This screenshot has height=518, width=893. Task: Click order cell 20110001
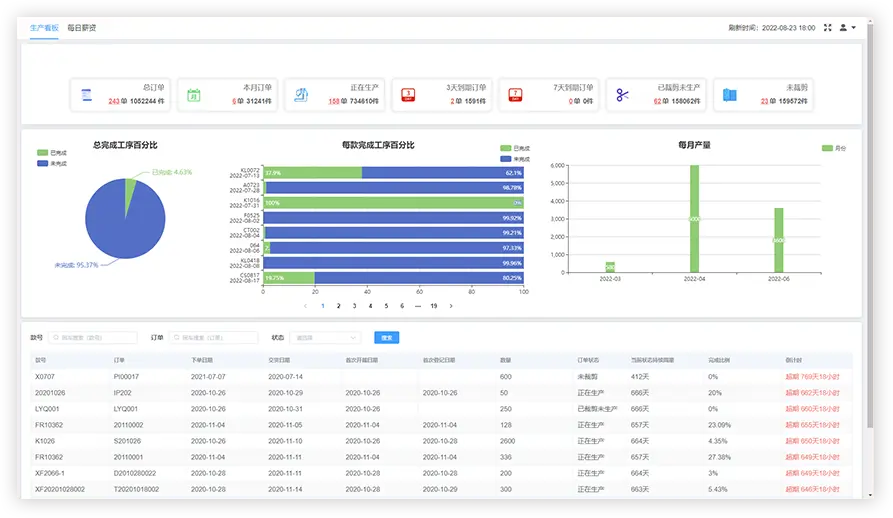[x=128, y=457]
